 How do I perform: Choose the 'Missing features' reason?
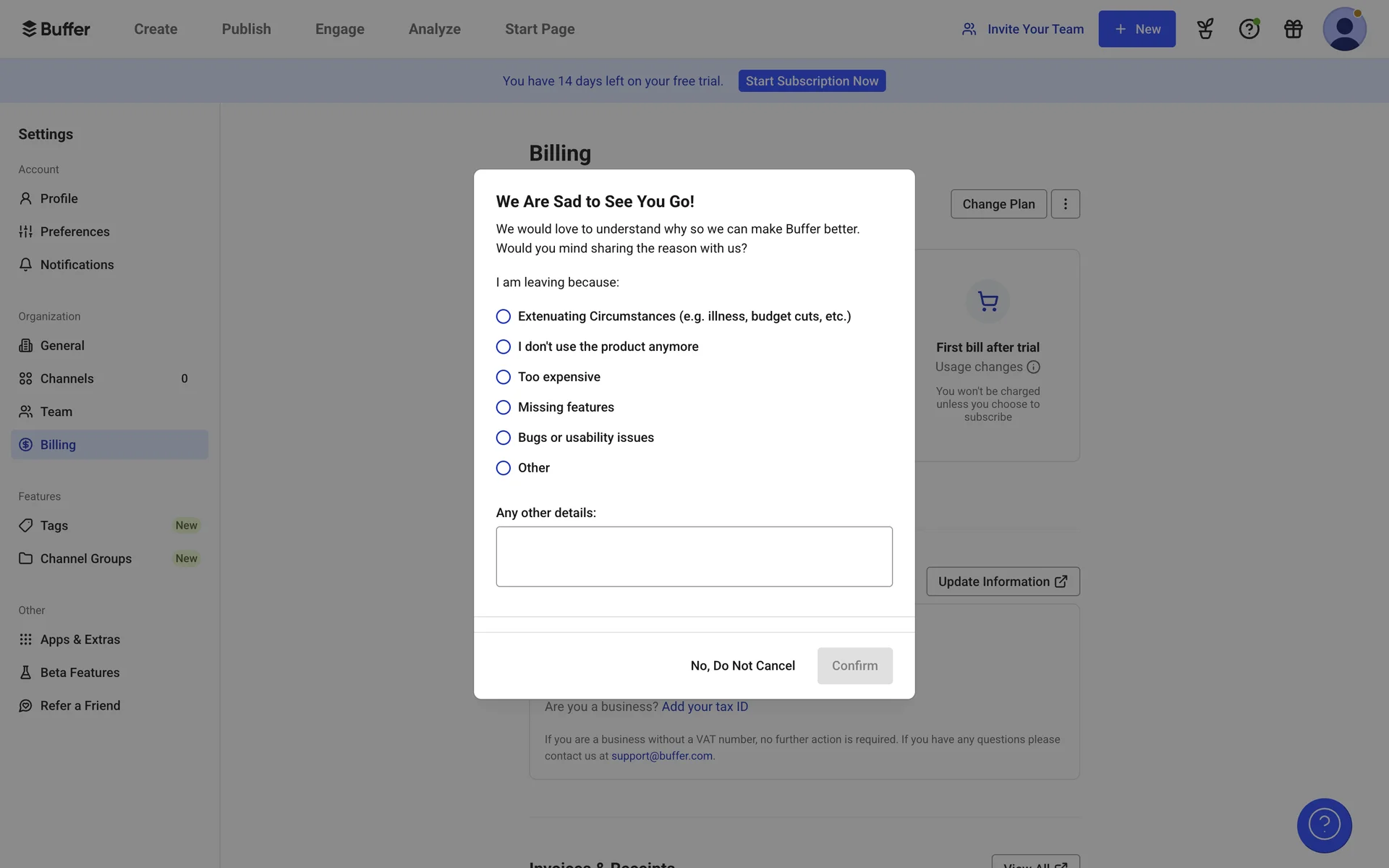(x=504, y=407)
